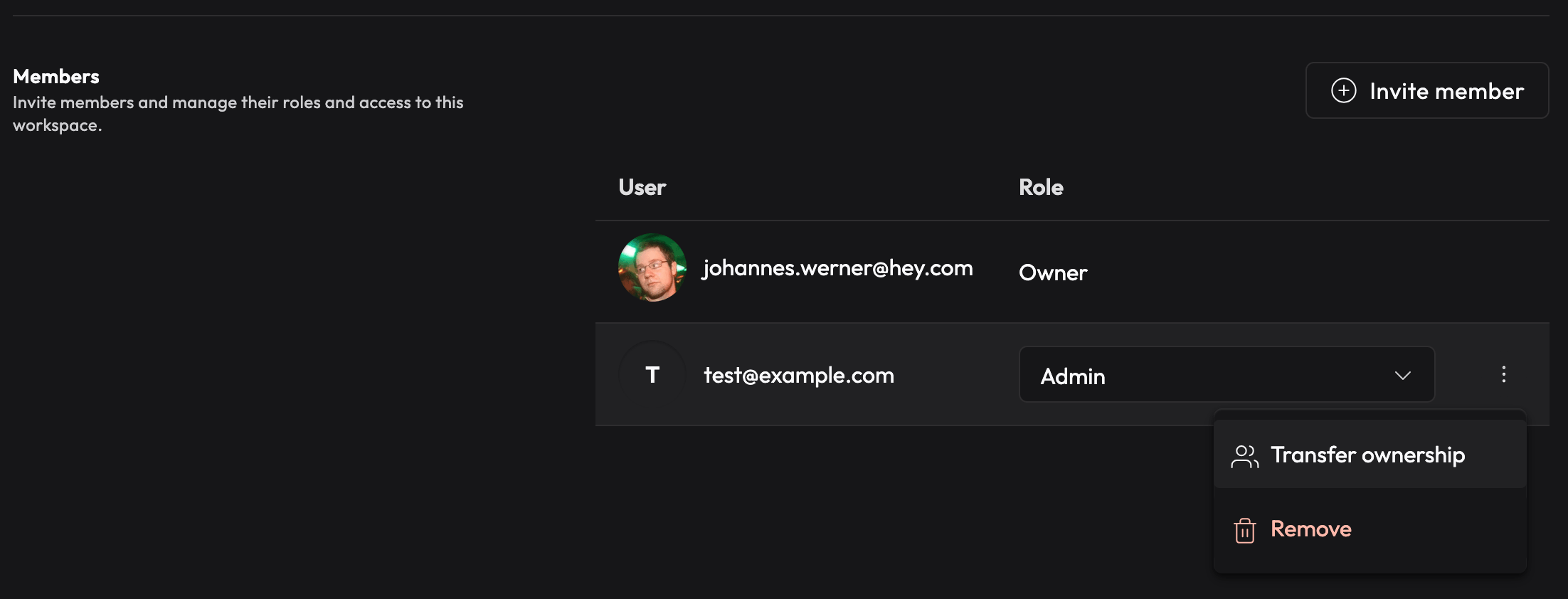Image resolution: width=1568 pixels, height=599 pixels.
Task: Choose Remove from the context menu
Action: [1370, 529]
